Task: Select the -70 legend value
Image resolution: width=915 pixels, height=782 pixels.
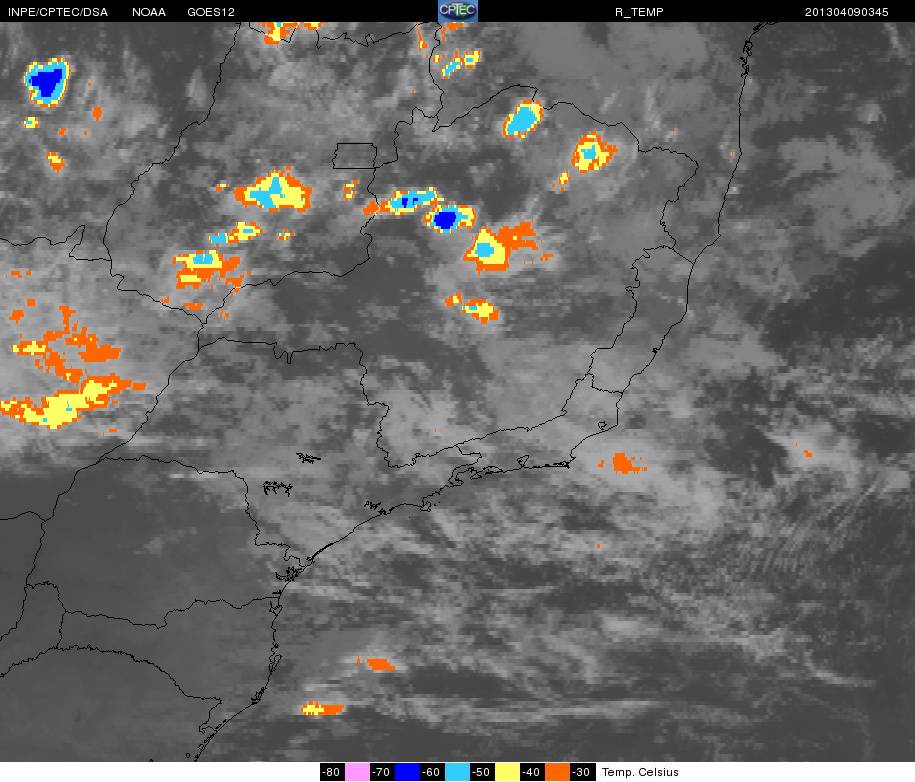Action: tap(382, 772)
